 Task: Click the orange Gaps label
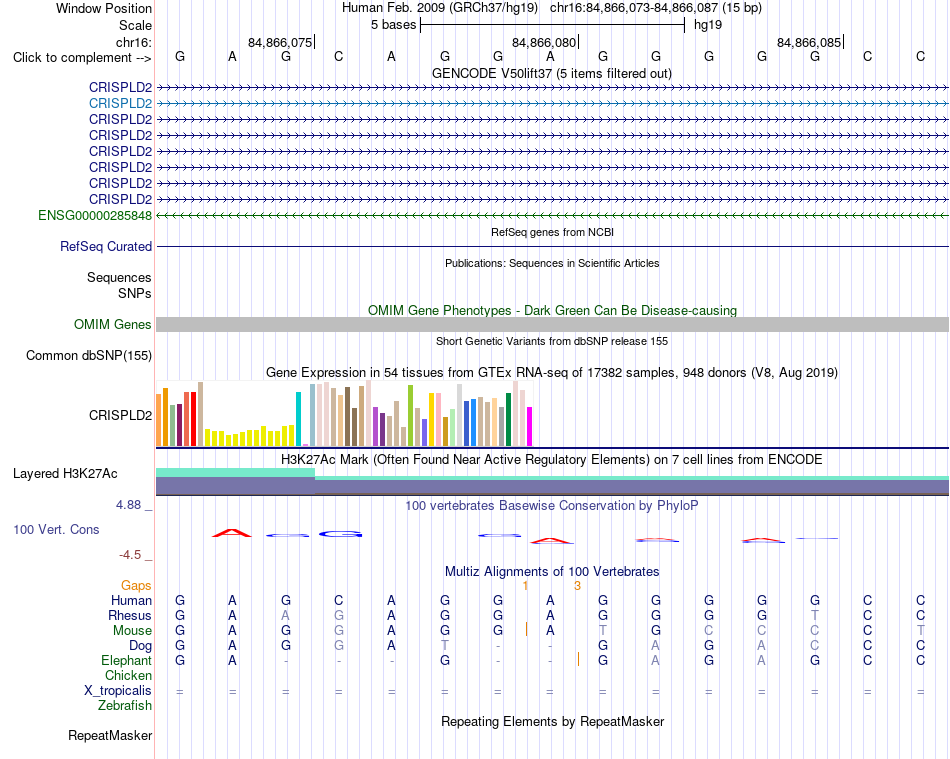coord(136,585)
